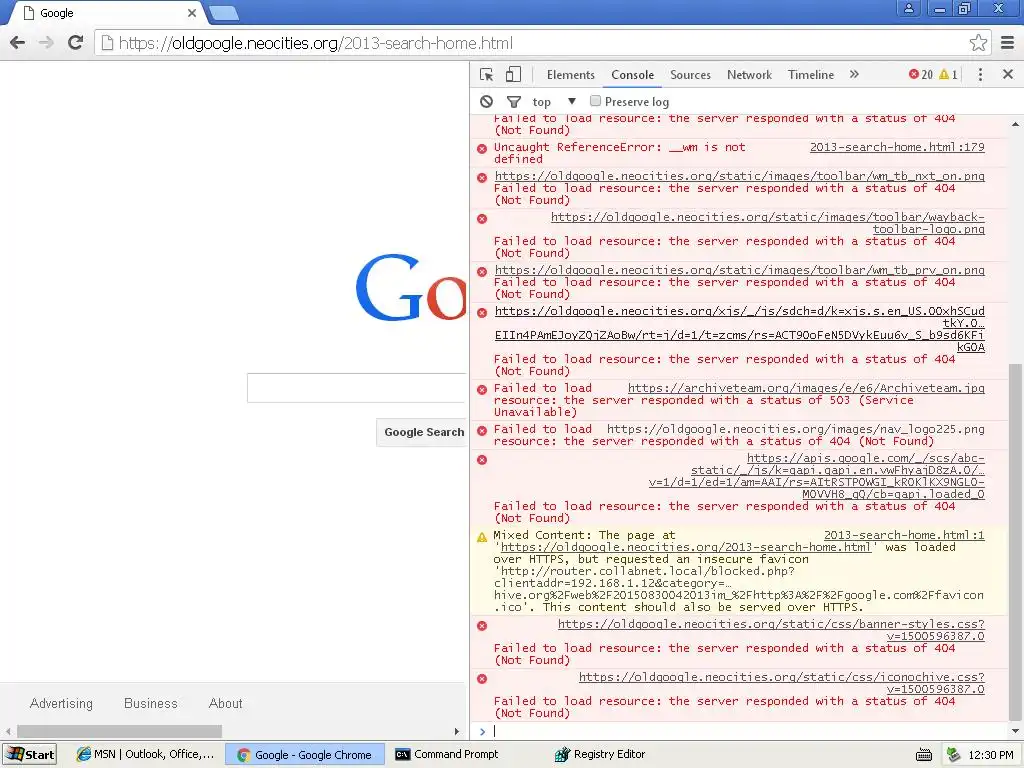Click the system tray network icon
1024x768 pixels.
pyautogui.click(x=953, y=754)
